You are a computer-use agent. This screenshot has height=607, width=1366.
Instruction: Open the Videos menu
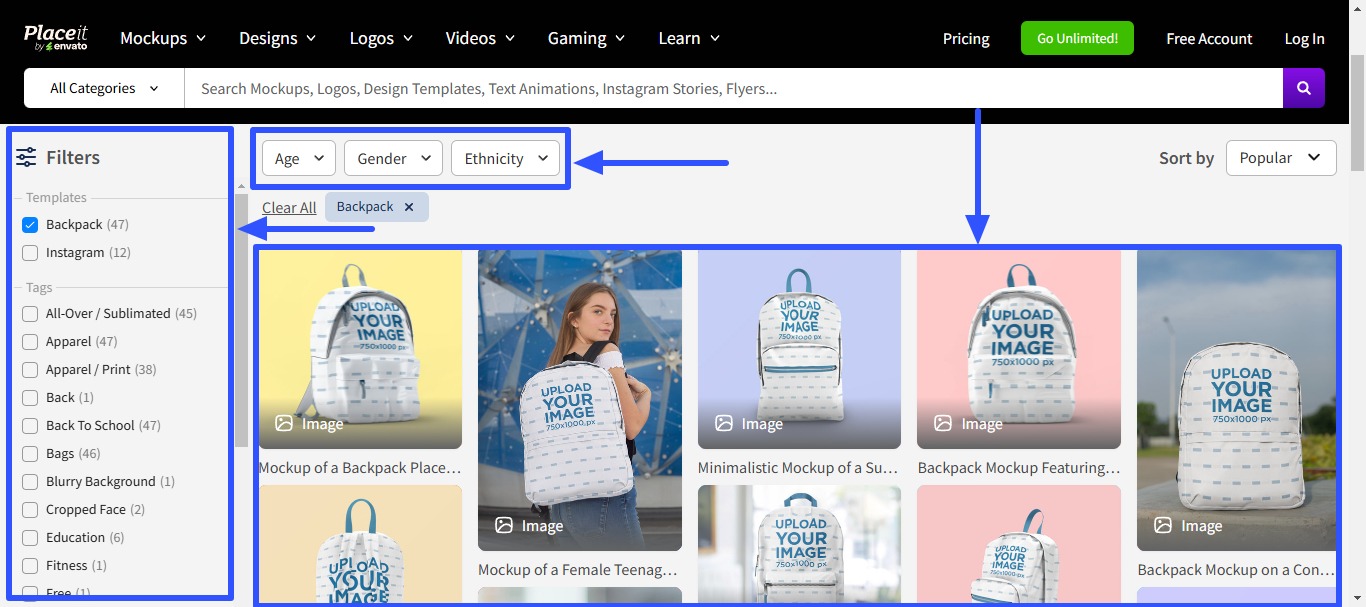(479, 38)
